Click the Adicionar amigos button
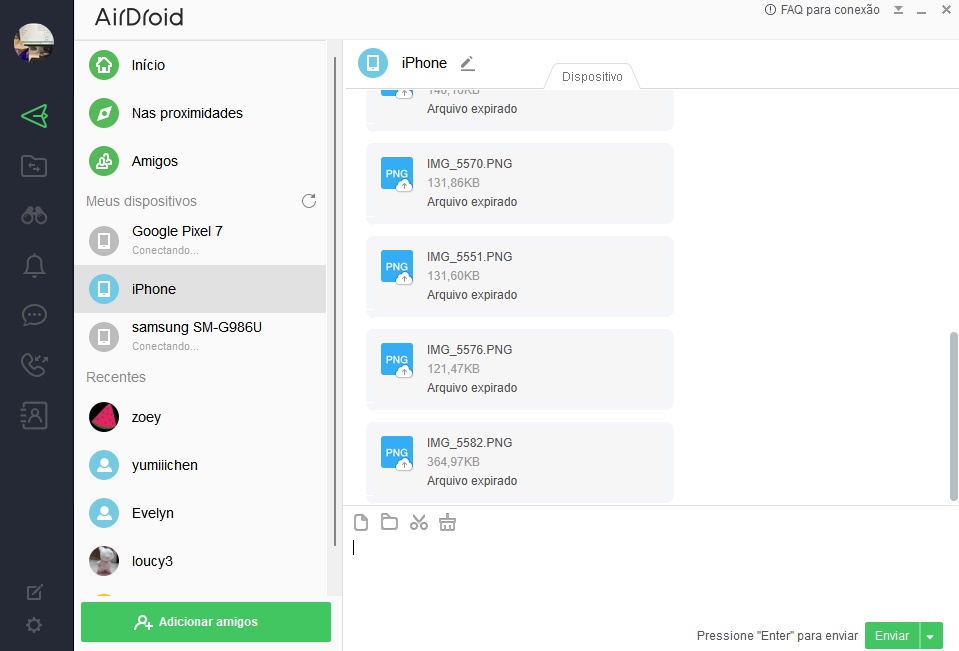Viewport: 959px width, 651px height. pos(205,621)
